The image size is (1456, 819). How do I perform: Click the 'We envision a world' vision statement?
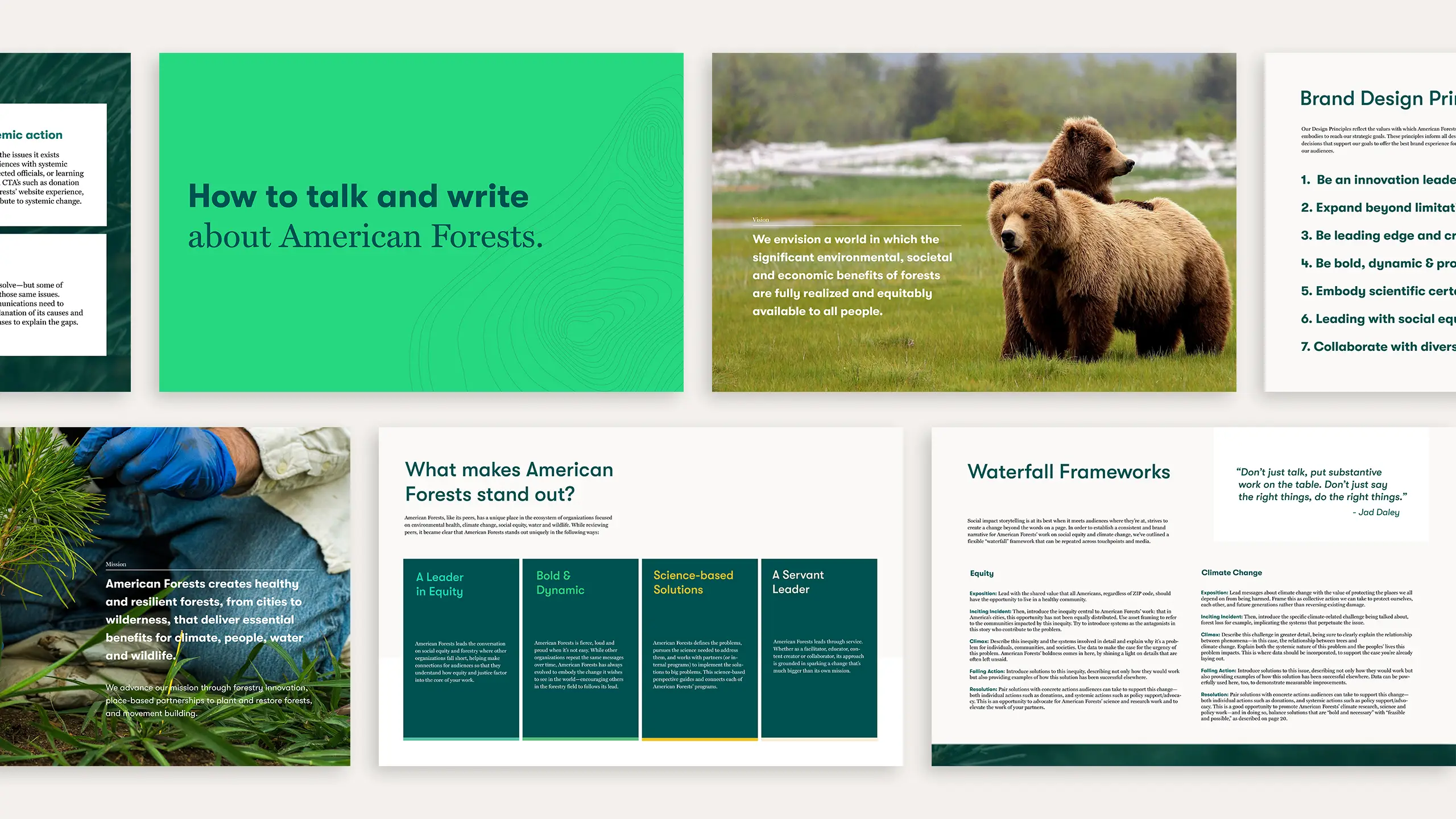[x=852, y=275]
